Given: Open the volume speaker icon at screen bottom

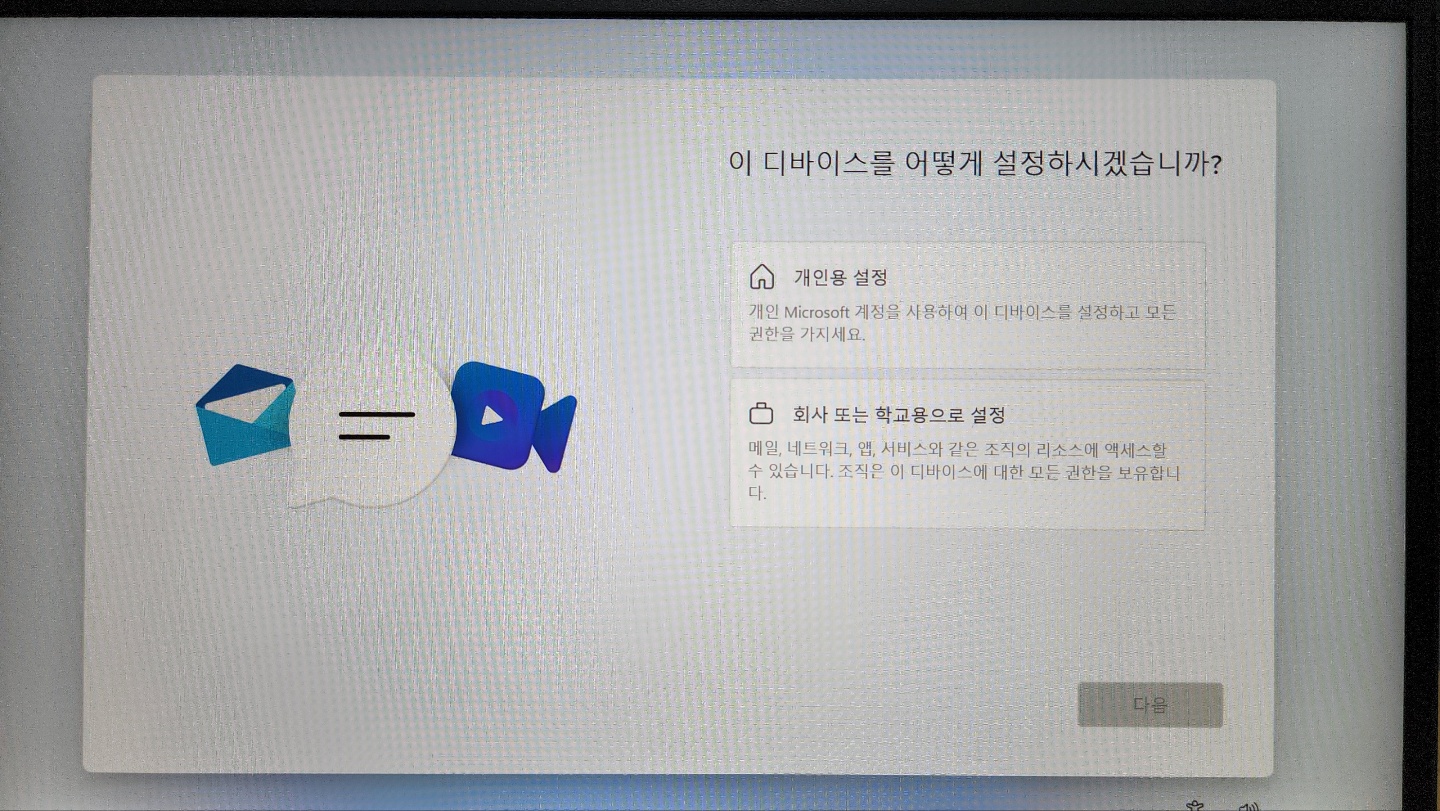Looking at the screenshot, I should click(x=1247, y=804).
